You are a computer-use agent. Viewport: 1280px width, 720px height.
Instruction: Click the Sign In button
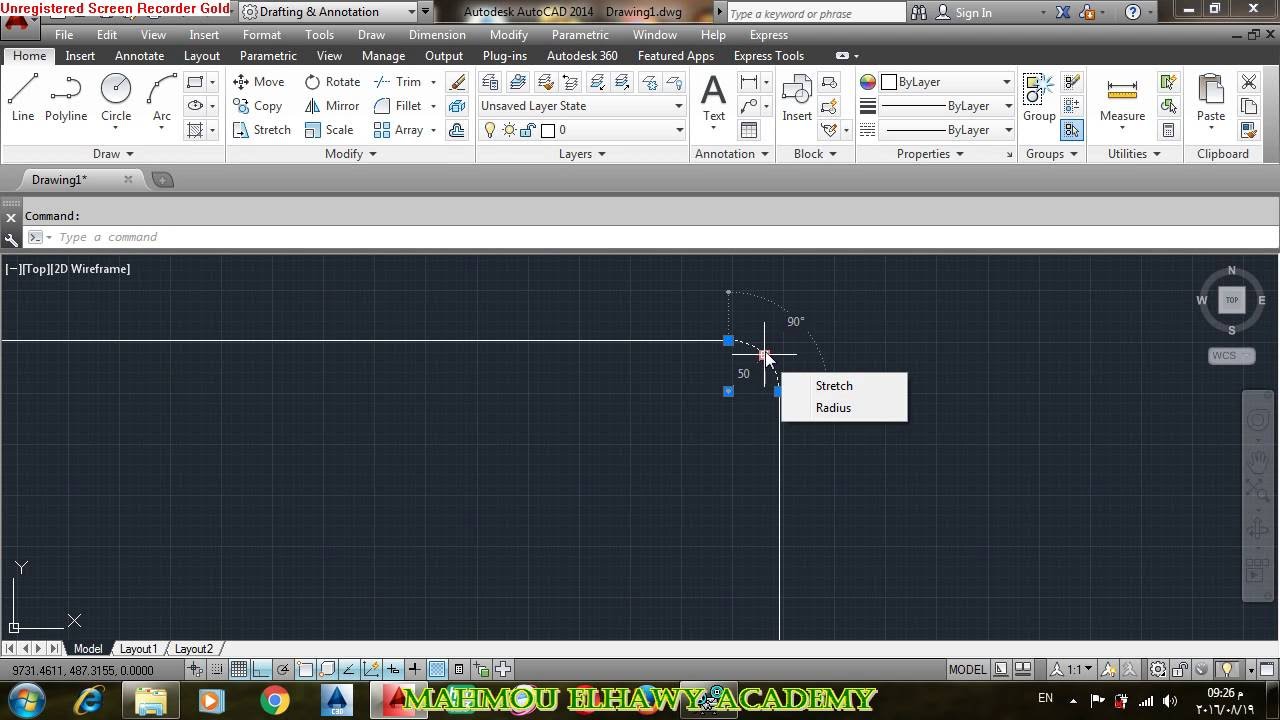965,13
